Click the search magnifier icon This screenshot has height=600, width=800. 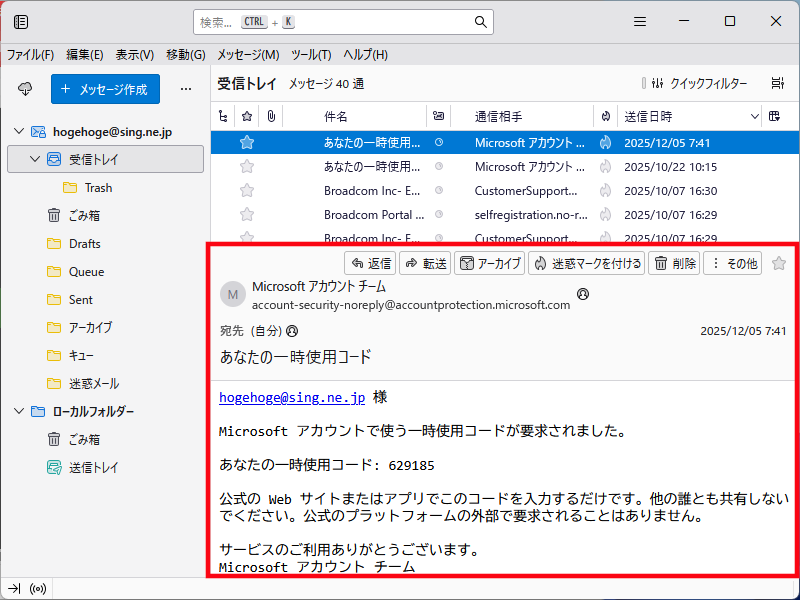click(x=480, y=22)
